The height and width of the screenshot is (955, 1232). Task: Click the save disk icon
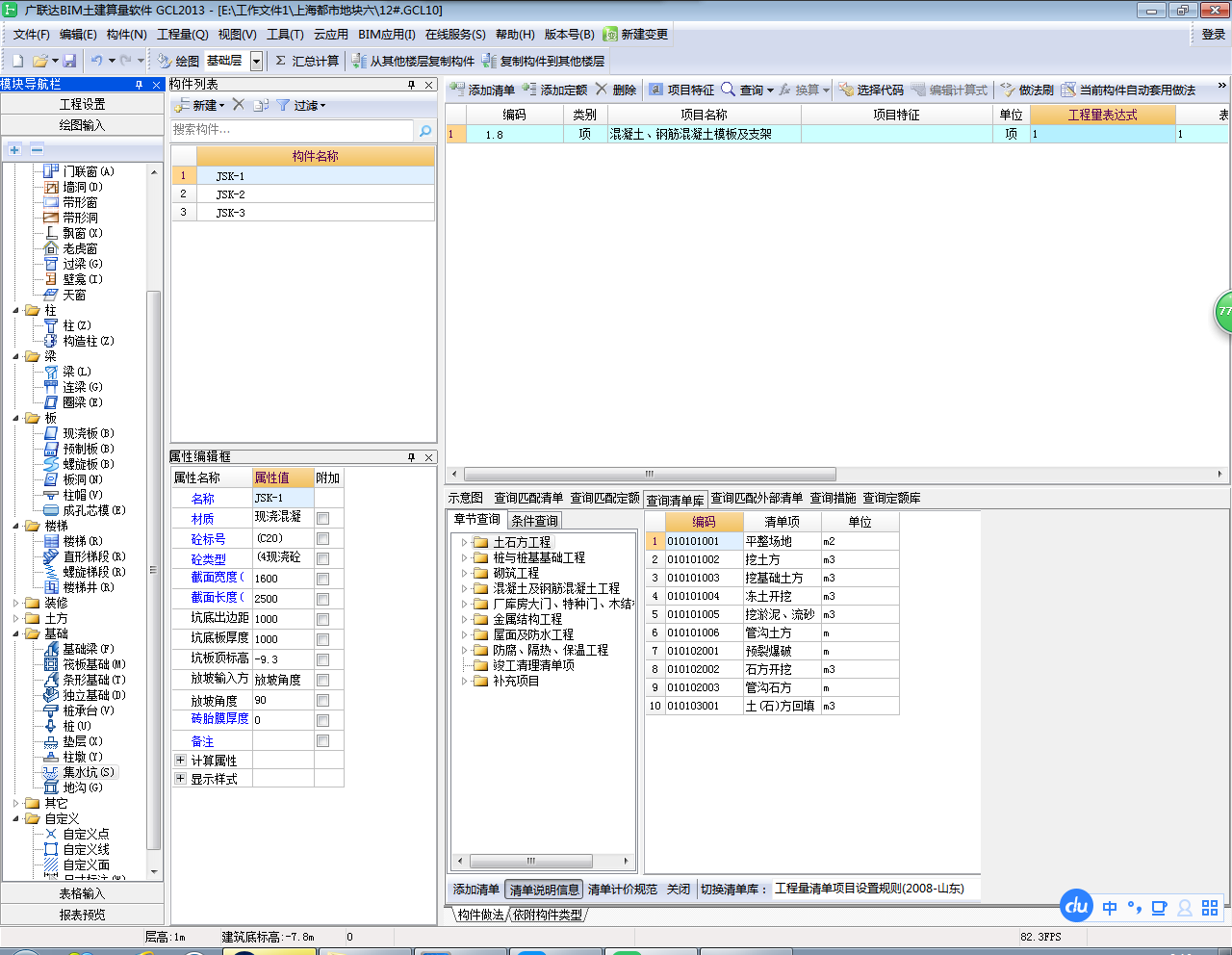click(x=68, y=61)
